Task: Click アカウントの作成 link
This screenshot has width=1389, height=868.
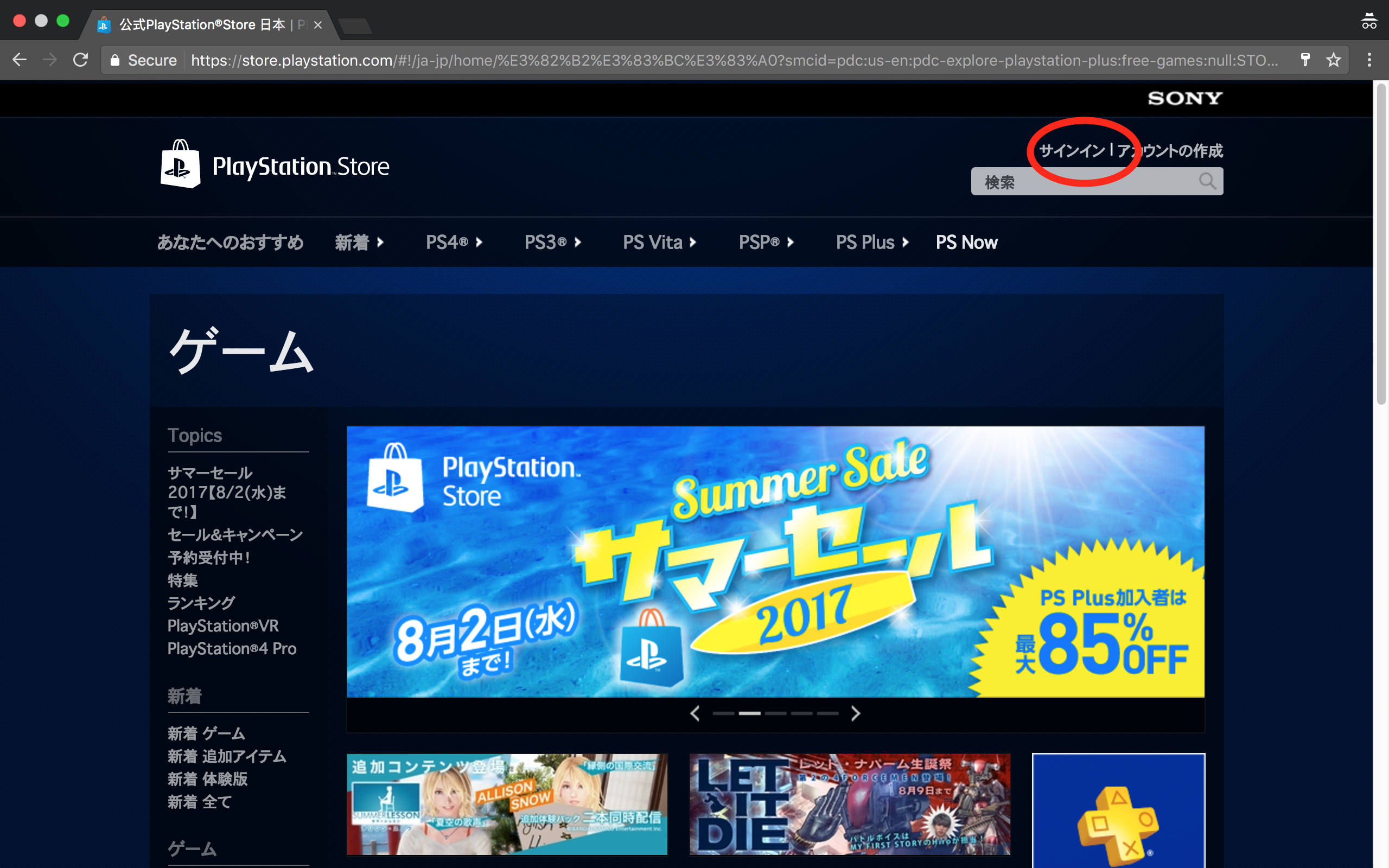Action: [1170, 151]
